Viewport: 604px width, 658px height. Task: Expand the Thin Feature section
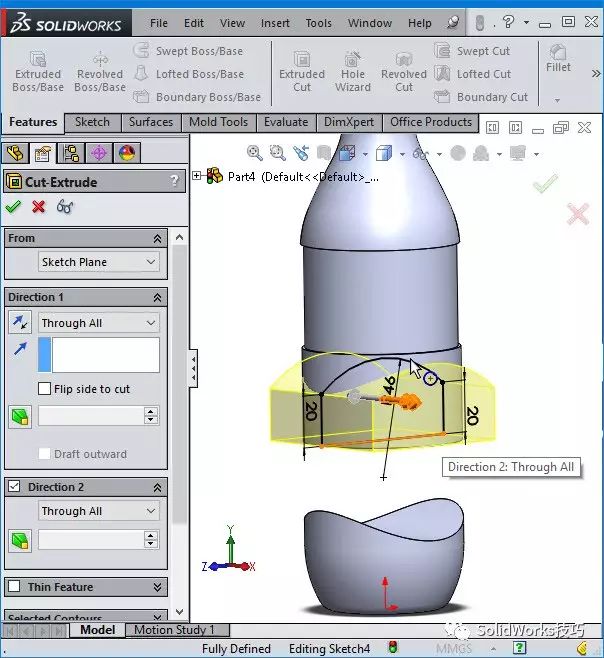157,587
